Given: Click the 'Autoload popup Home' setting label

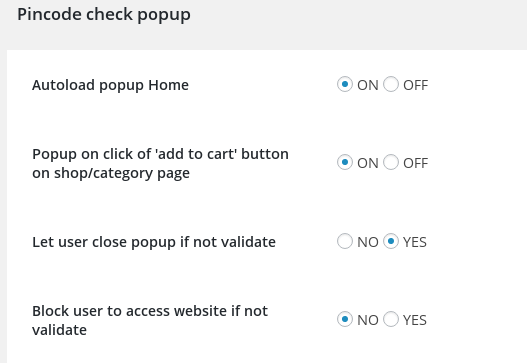Looking at the screenshot, I should click(x=110, y=85).
